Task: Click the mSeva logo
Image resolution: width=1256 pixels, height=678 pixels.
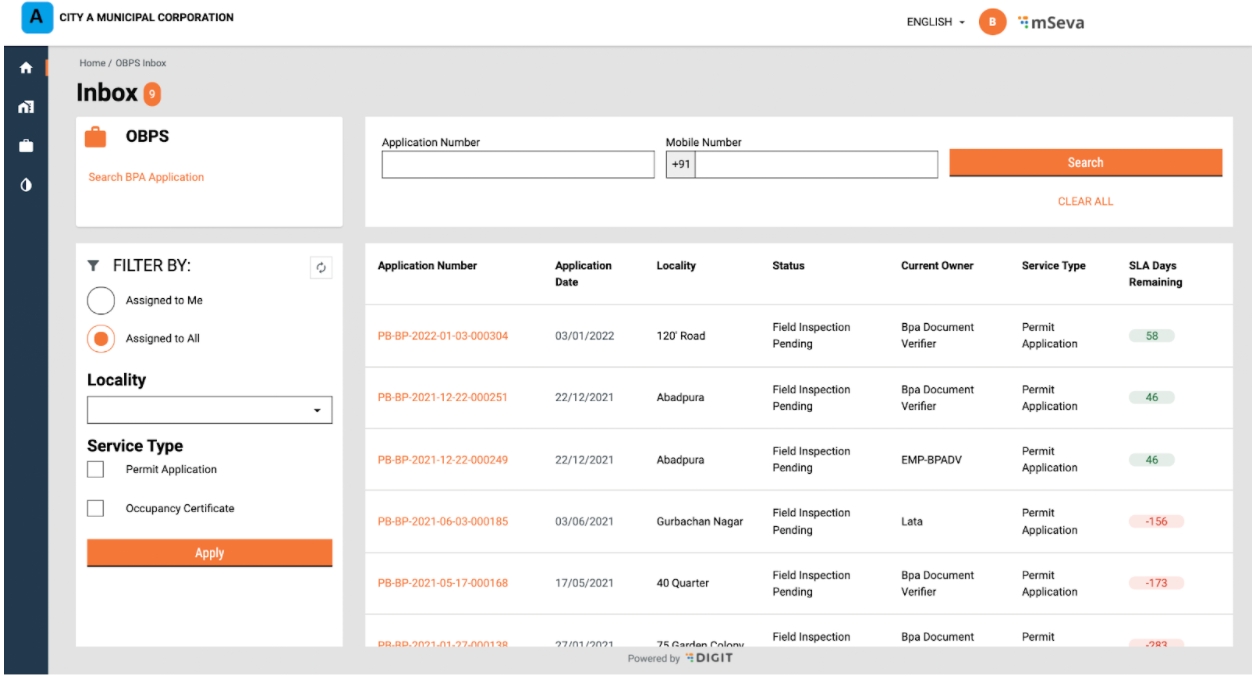Action: coord(1050,22)
